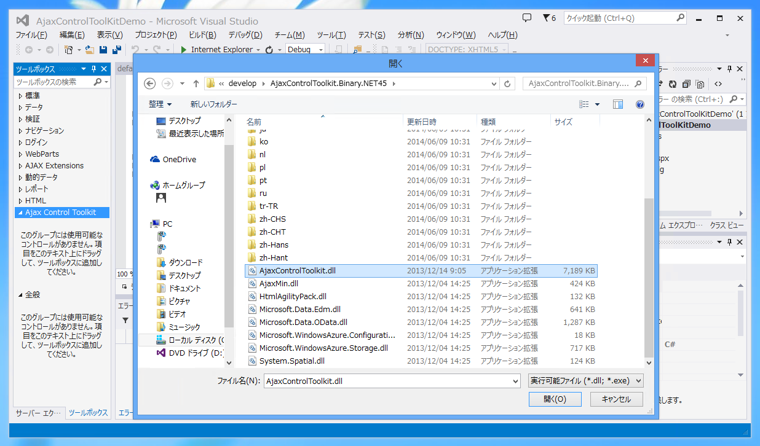Toggle the preview pane icon
The height and width of the screenshot is (446, 760).
tap(618, 104)
